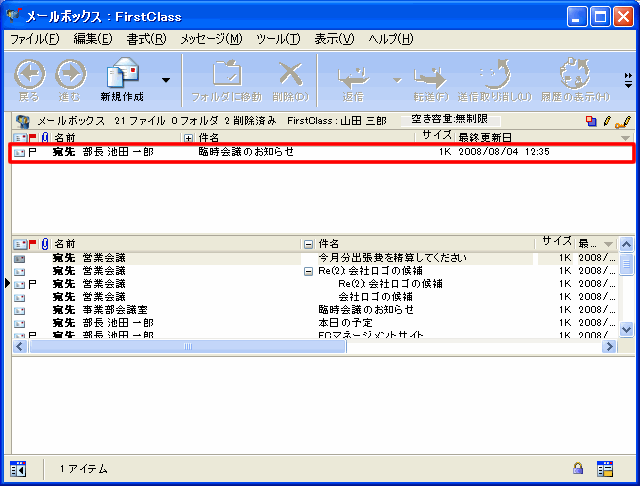Click the list view icon in status bar

coord(605,468)
